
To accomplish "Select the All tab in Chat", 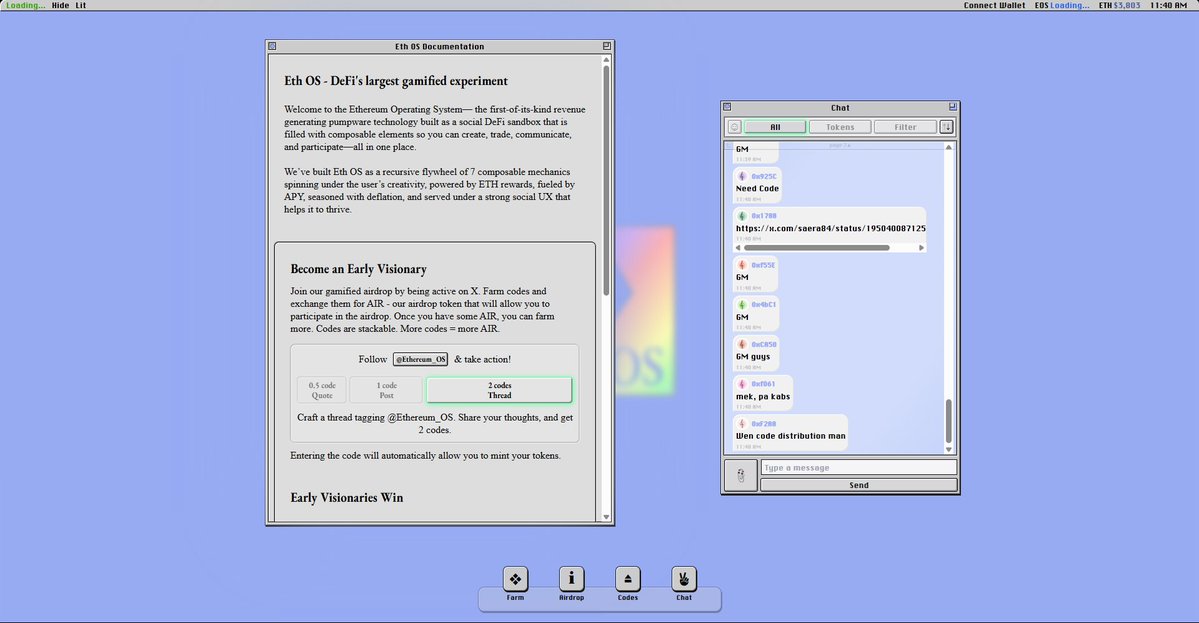I will click(x=775, y=127).
